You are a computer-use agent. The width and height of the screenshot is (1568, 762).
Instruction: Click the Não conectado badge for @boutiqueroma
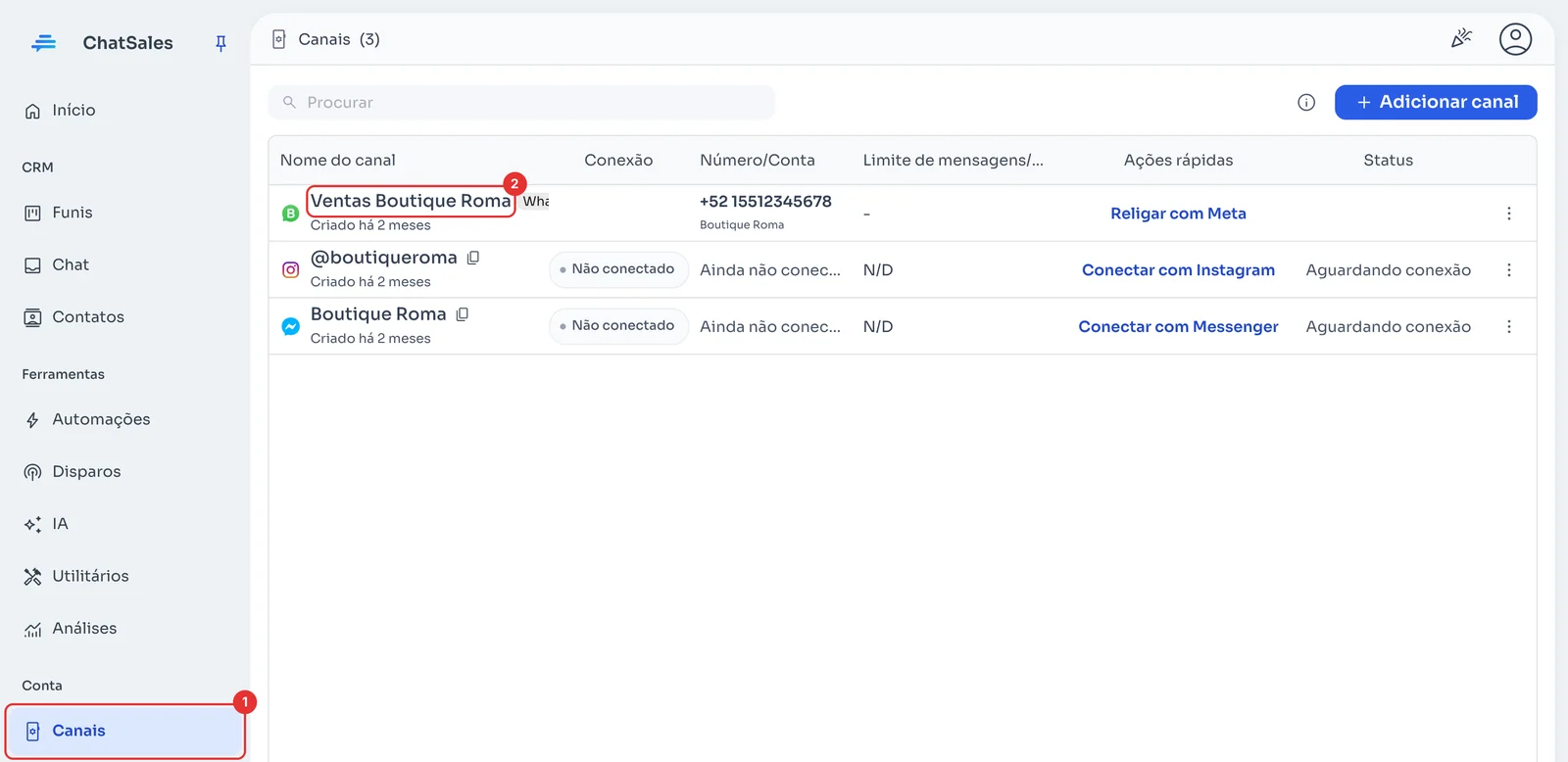(618, 269)
